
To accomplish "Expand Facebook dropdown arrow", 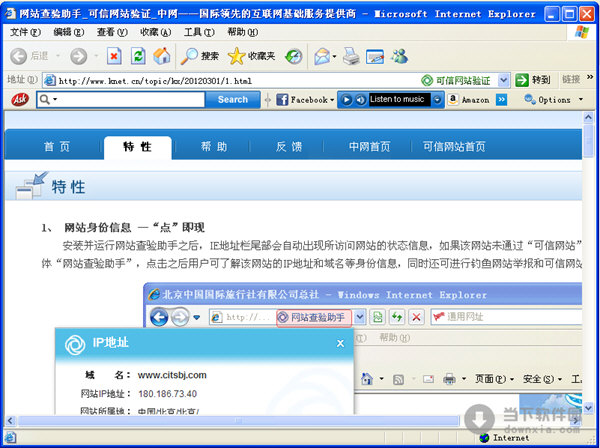I will pos(332,100).
